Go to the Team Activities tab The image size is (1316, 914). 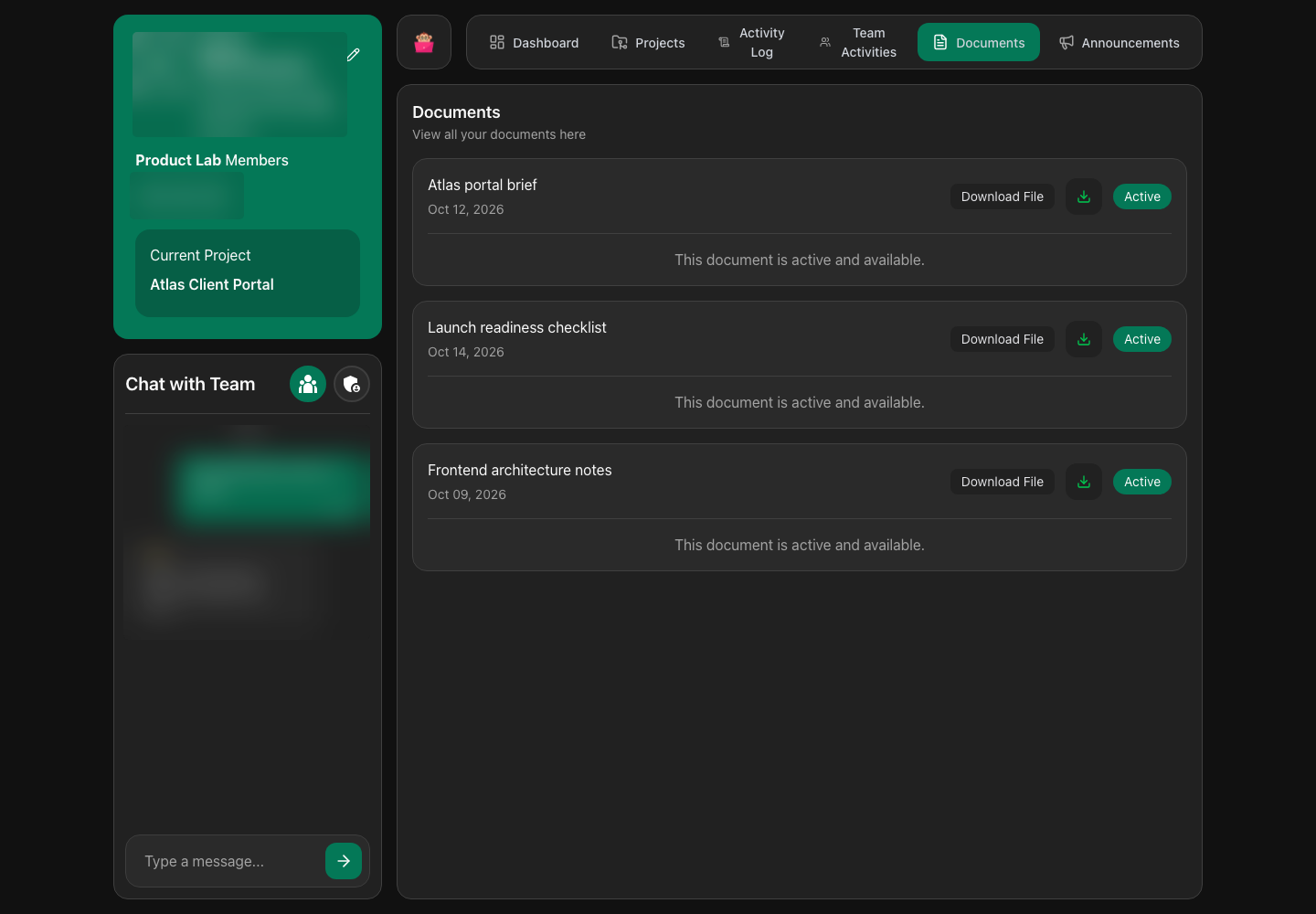[x=859, y=42]
